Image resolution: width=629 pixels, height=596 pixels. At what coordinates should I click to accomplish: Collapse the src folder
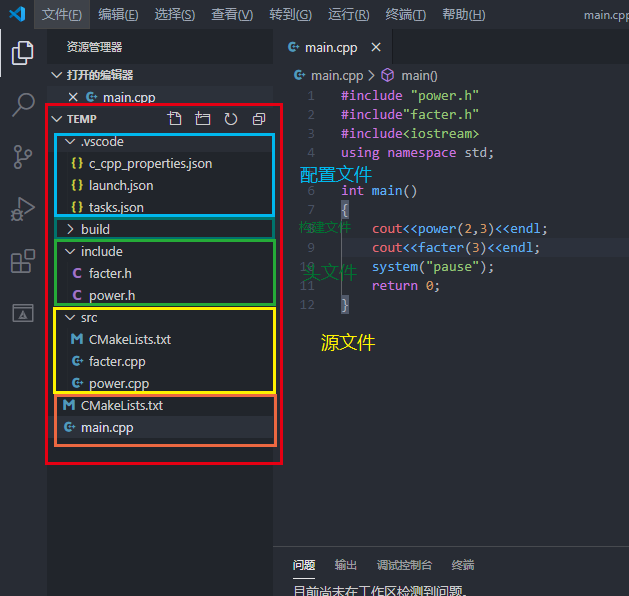tap(70, 317)
